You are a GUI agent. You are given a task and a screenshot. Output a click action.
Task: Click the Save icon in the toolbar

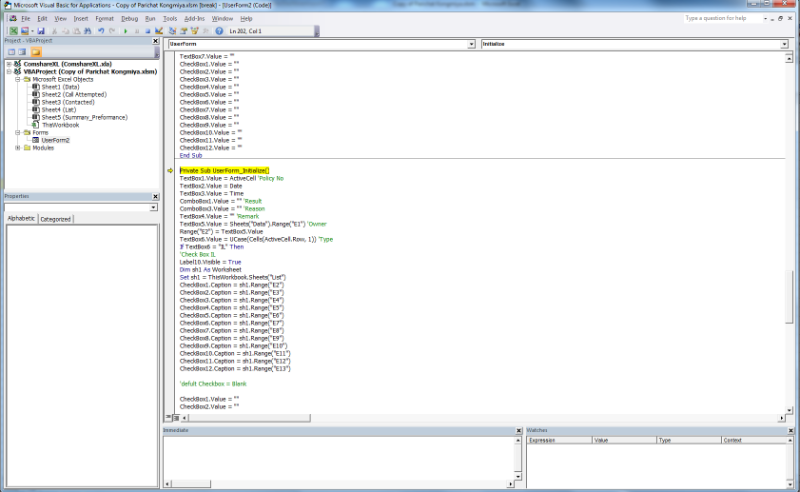point(41,31)
